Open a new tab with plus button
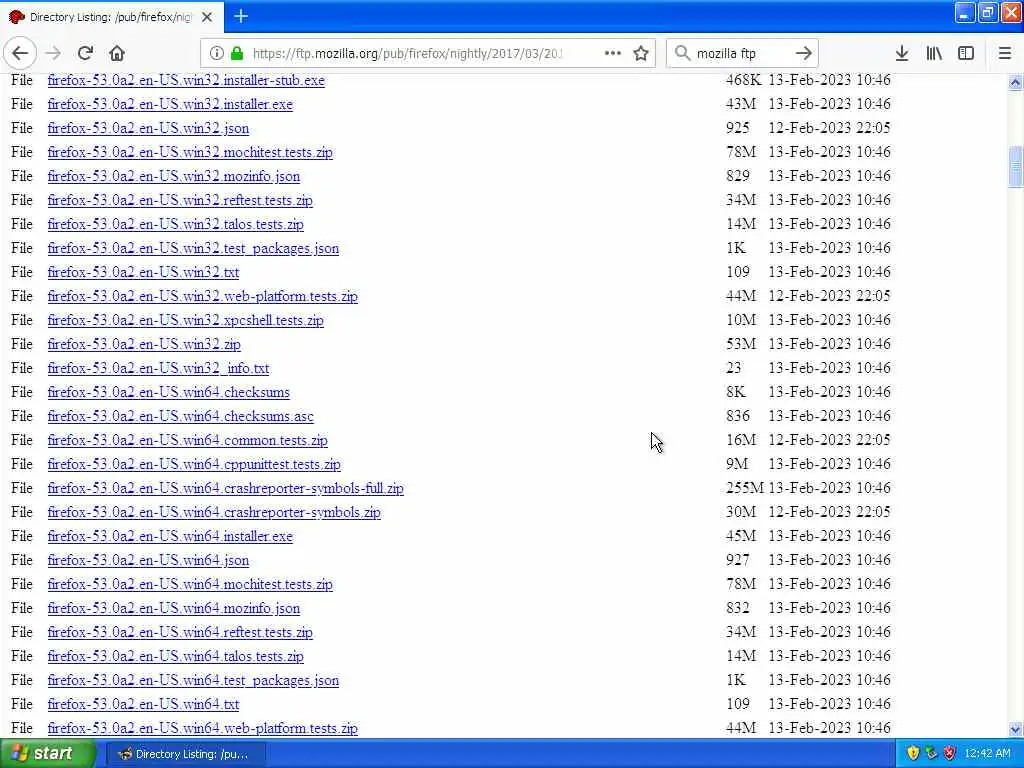 pyautogui.click(x=241, y=16)
